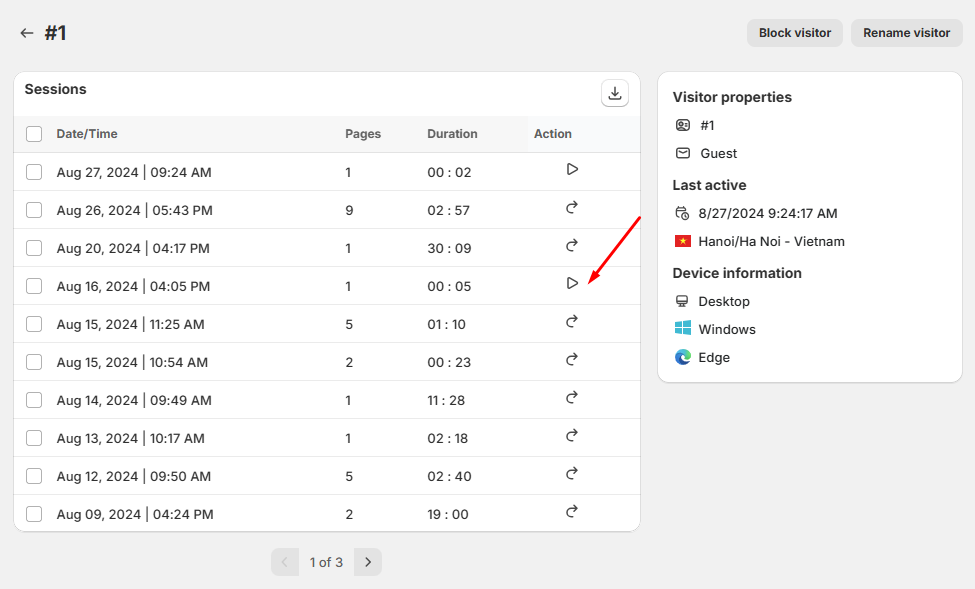
Task: Click action icon for Aug 14 09:49 AM session
Action: point(572,398)
